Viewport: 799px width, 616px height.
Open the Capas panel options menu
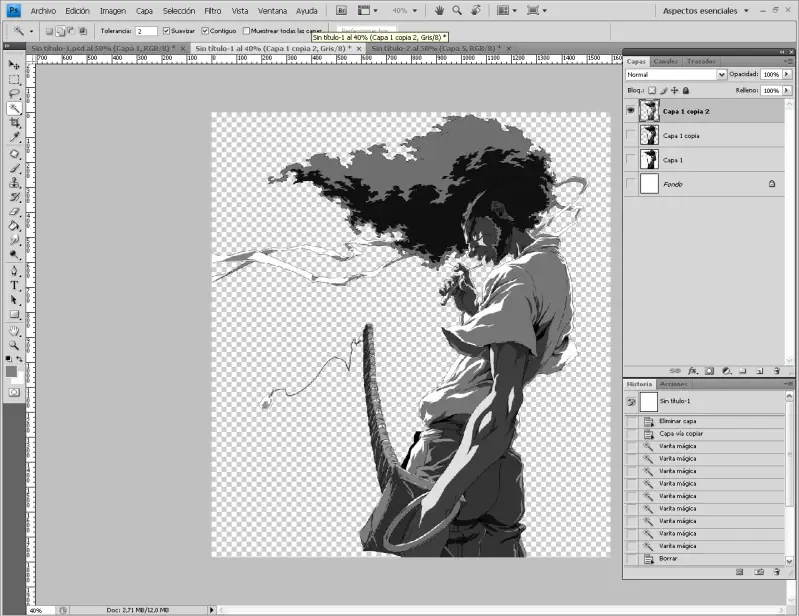coord(789,61)
